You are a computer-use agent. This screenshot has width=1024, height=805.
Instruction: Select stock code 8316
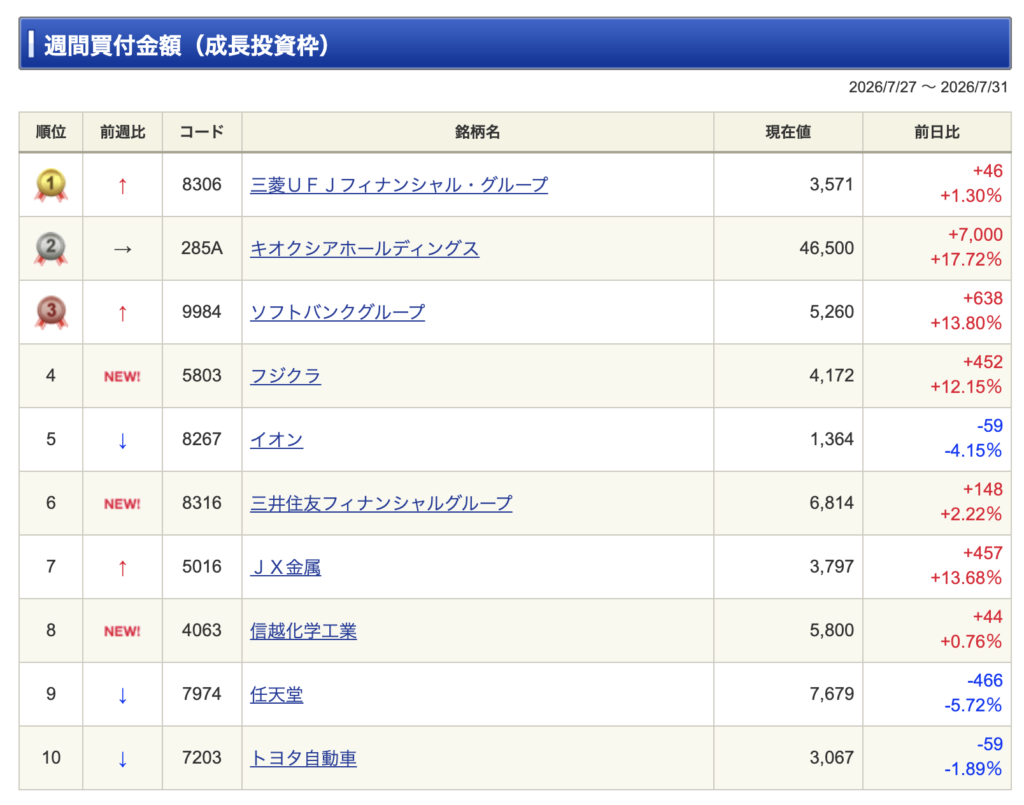pyautogui.click(x=202, y=503)
